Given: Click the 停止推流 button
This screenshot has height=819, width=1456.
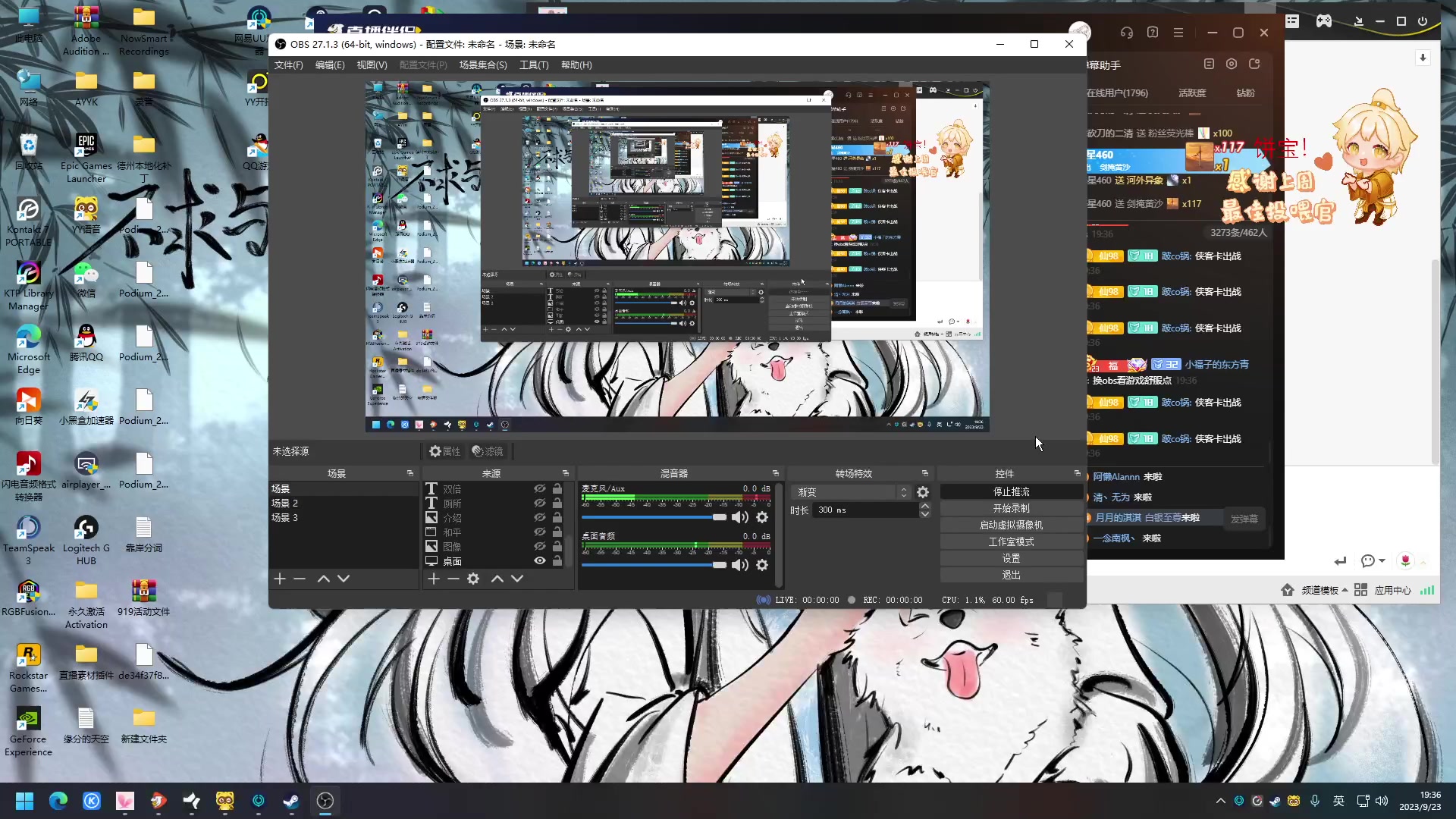Looking at the screenshot, I should coord(1012,492).
